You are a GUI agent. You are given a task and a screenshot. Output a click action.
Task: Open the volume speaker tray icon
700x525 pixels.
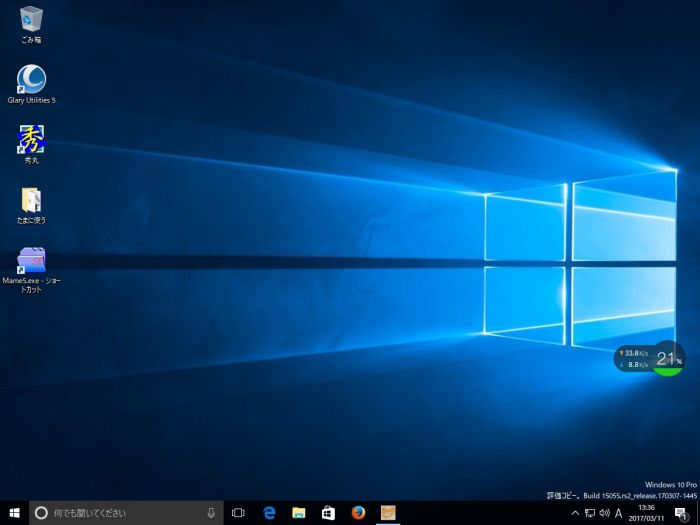[603, 513]
